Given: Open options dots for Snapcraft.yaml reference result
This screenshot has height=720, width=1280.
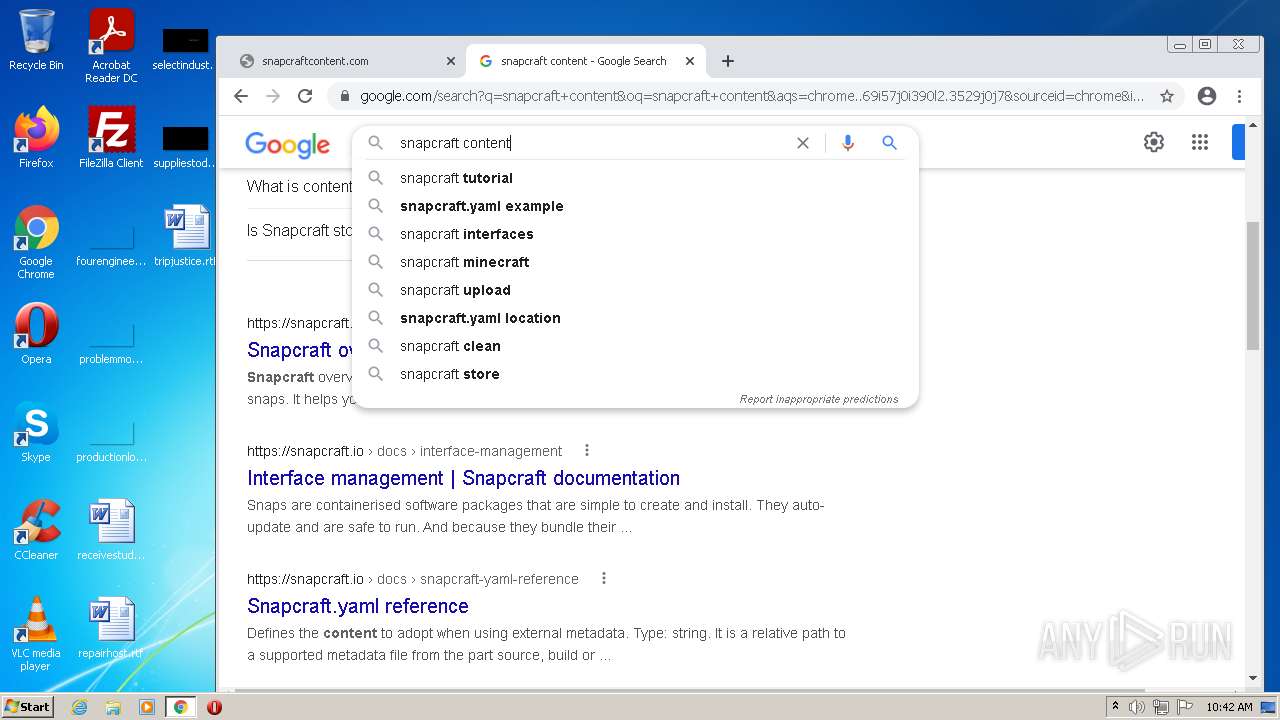Looking at the screenshot, I should (x=603, y=578).
